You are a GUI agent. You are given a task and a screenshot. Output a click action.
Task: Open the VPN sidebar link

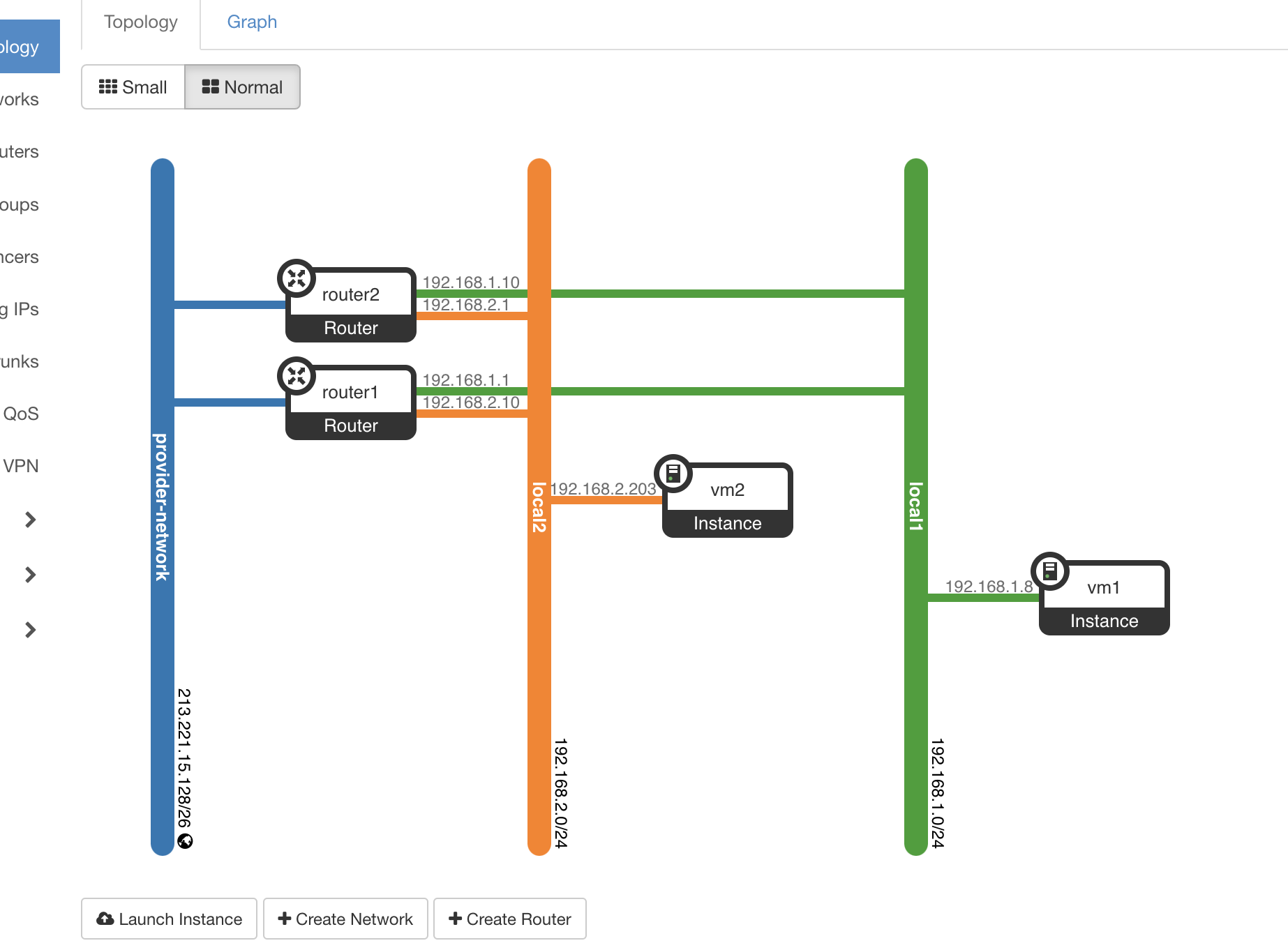tap(21, 466)
